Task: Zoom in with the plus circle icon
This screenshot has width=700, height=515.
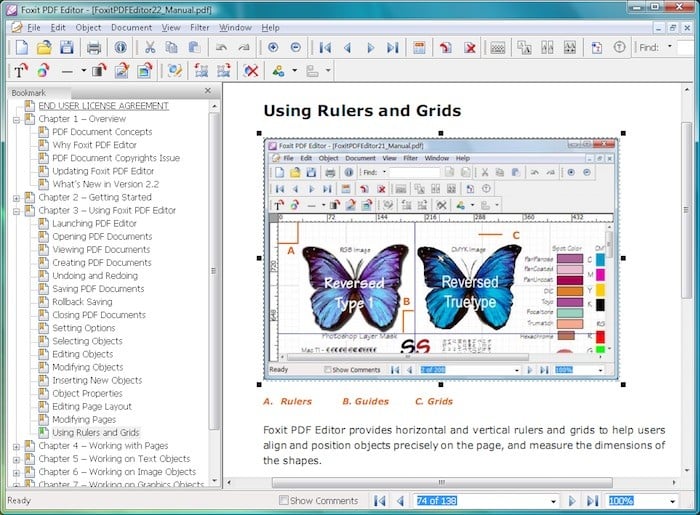Action: point(273,47)
